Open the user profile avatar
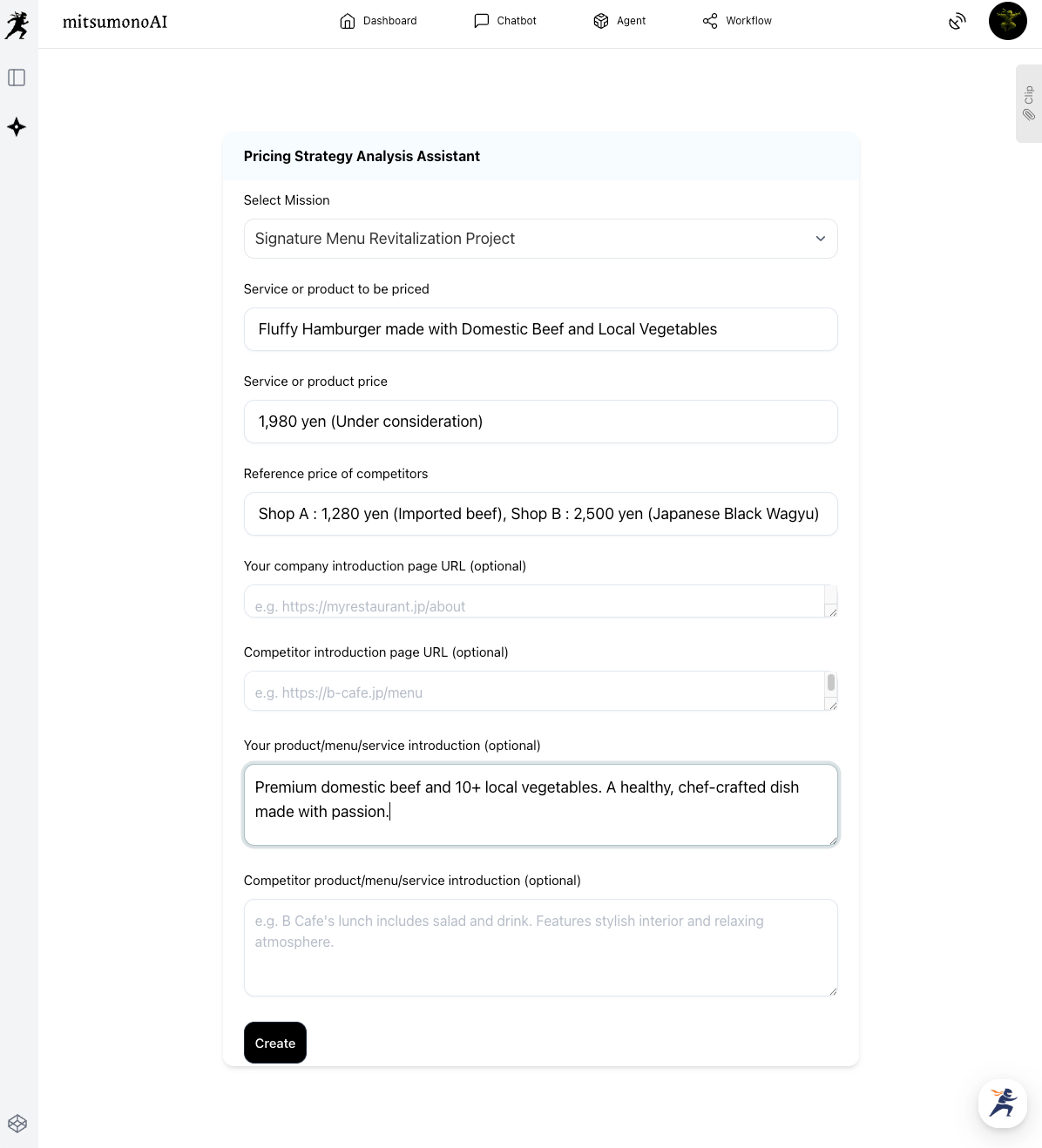The width and height of the screenshot is (1042, 1148). click(x=1008, y=21)
